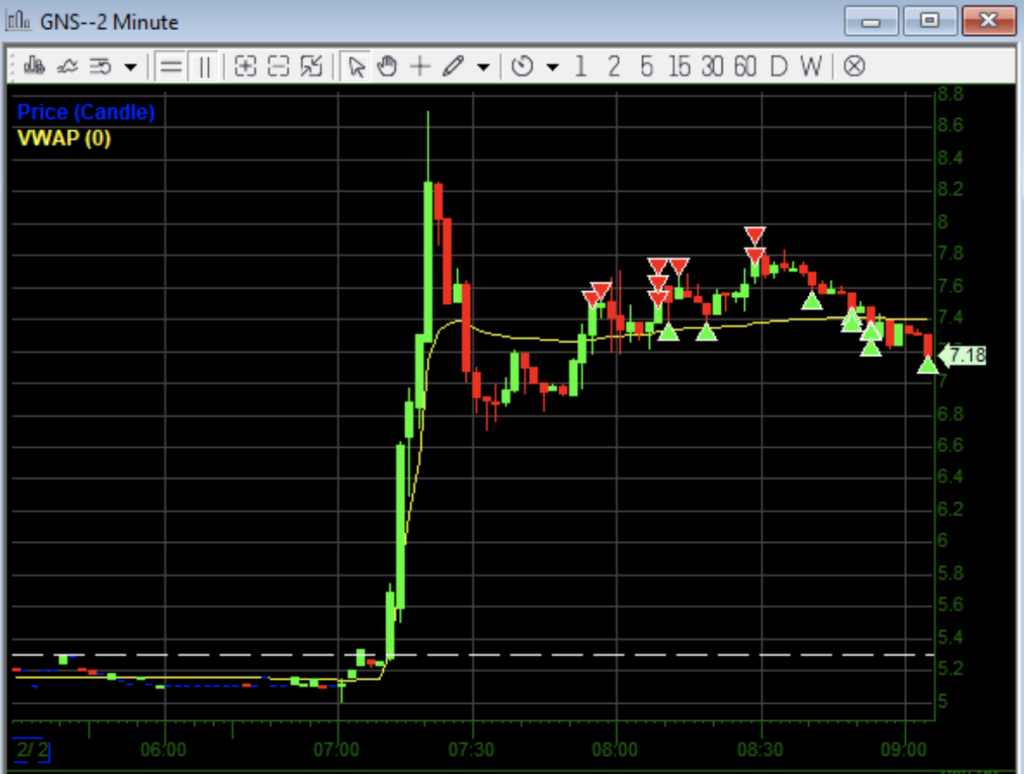Click the fit chart to window icon

[x=312, y=66]
